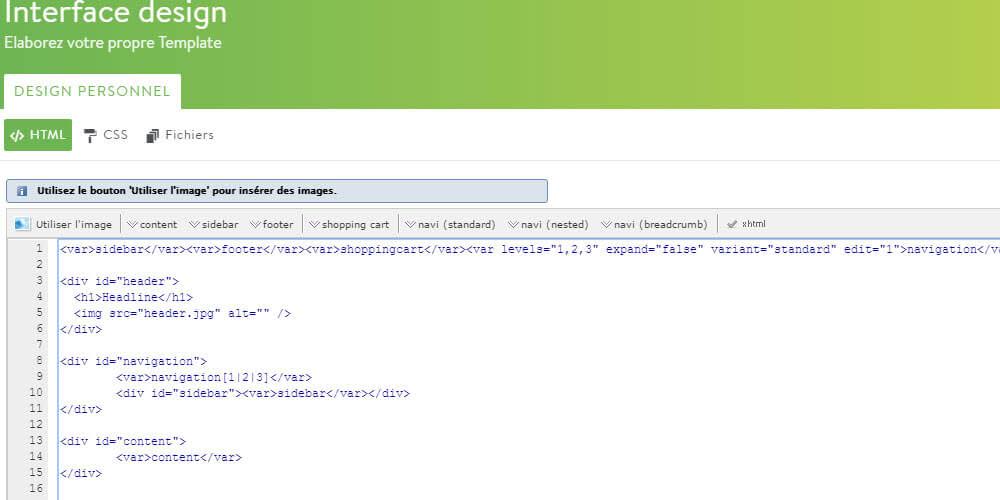The image size is (1000, 500).
Task: Click the chevron icon before shopping cart
Action: (314, 224)
